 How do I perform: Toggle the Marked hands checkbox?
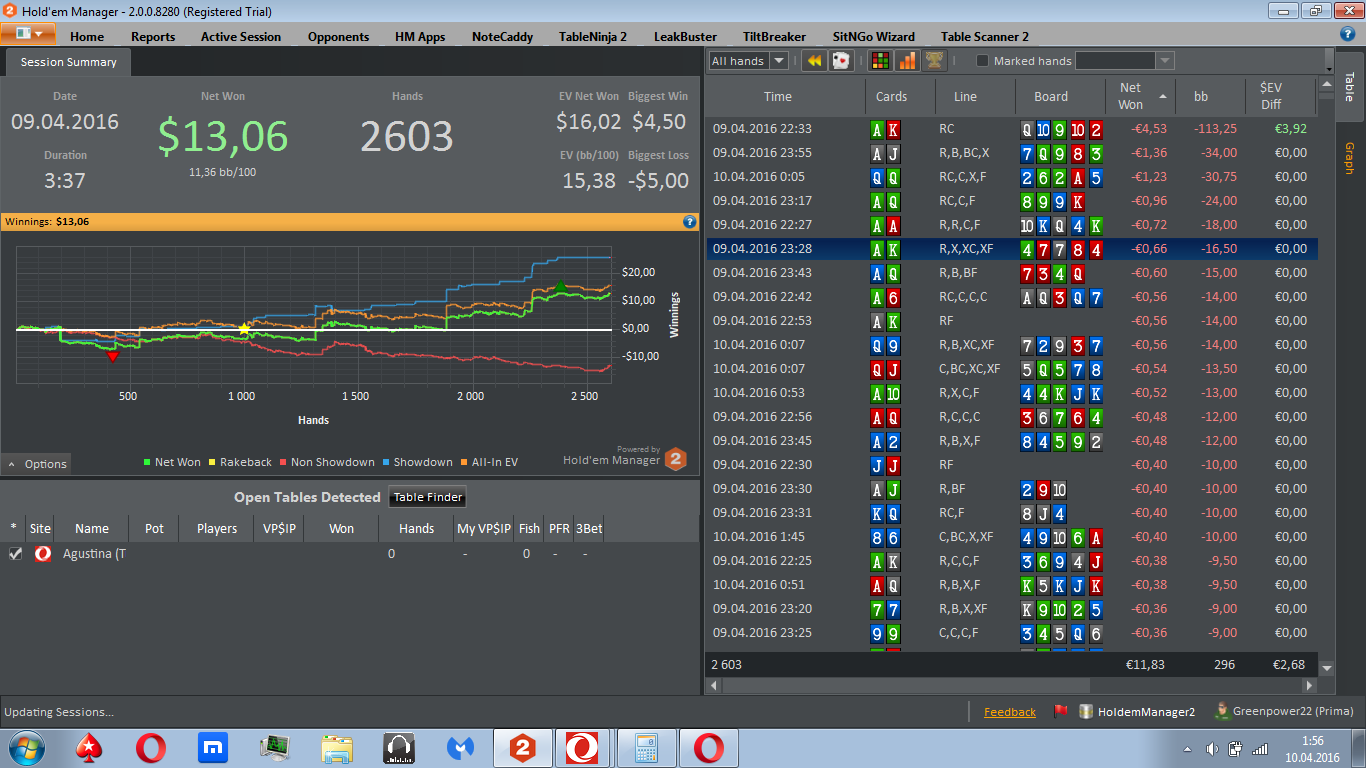[x=982, y=61]
